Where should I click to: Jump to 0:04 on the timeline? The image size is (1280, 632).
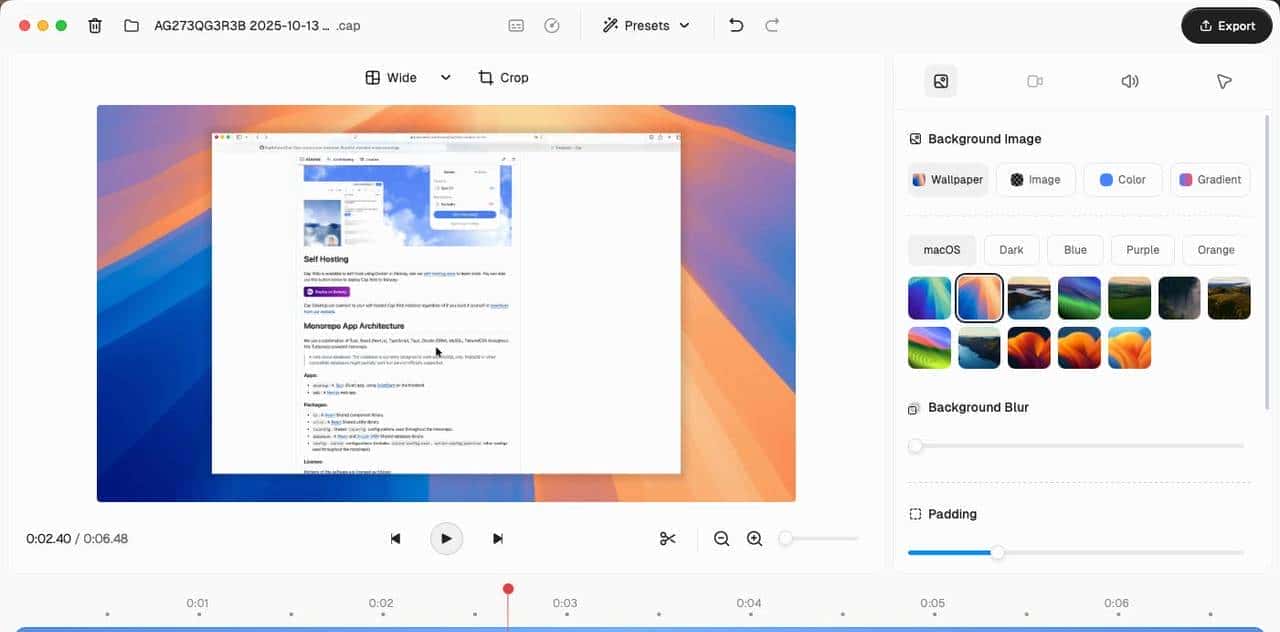click(749, 603)
